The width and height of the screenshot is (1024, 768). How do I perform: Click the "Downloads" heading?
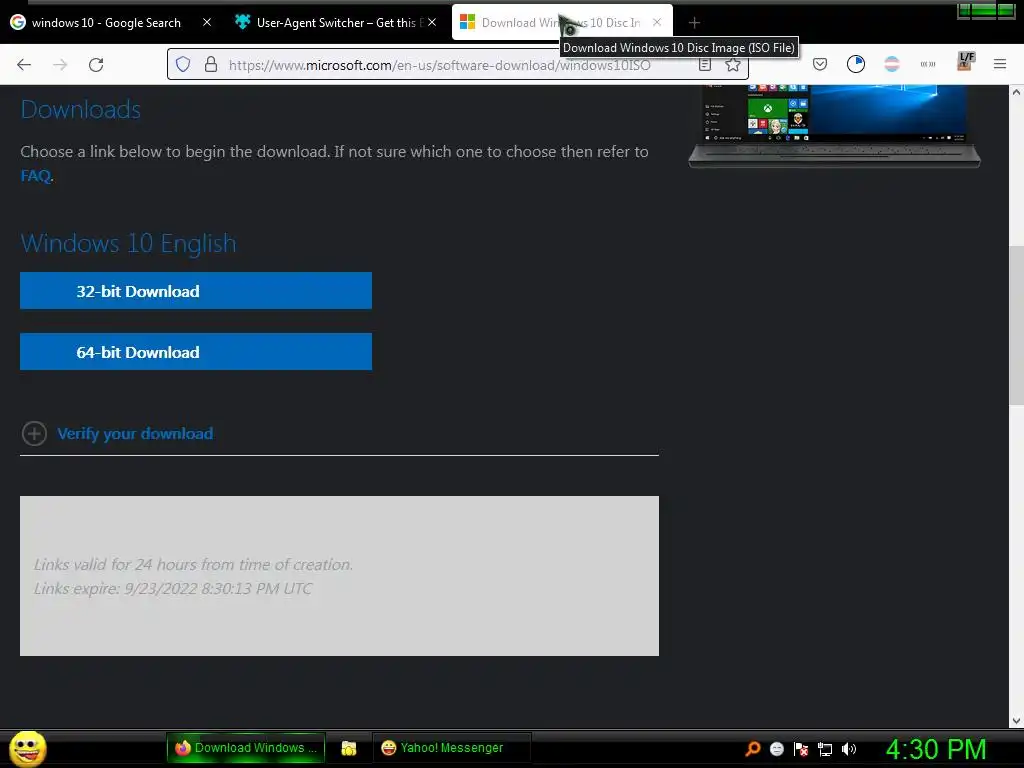(81, 109)
